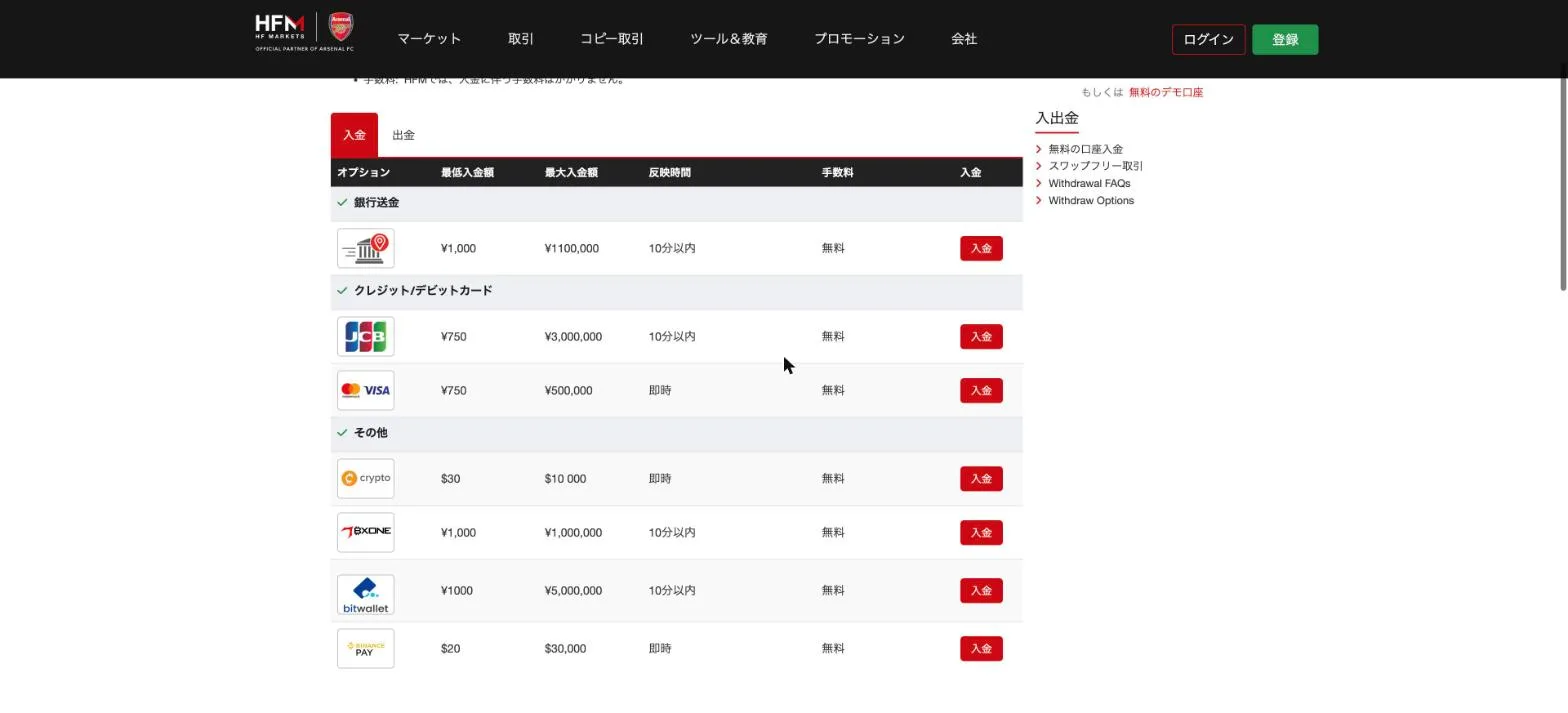Open the 無料のデモ口座 link
This screenshot has width=1568, height=713.
click(1166, 92)
